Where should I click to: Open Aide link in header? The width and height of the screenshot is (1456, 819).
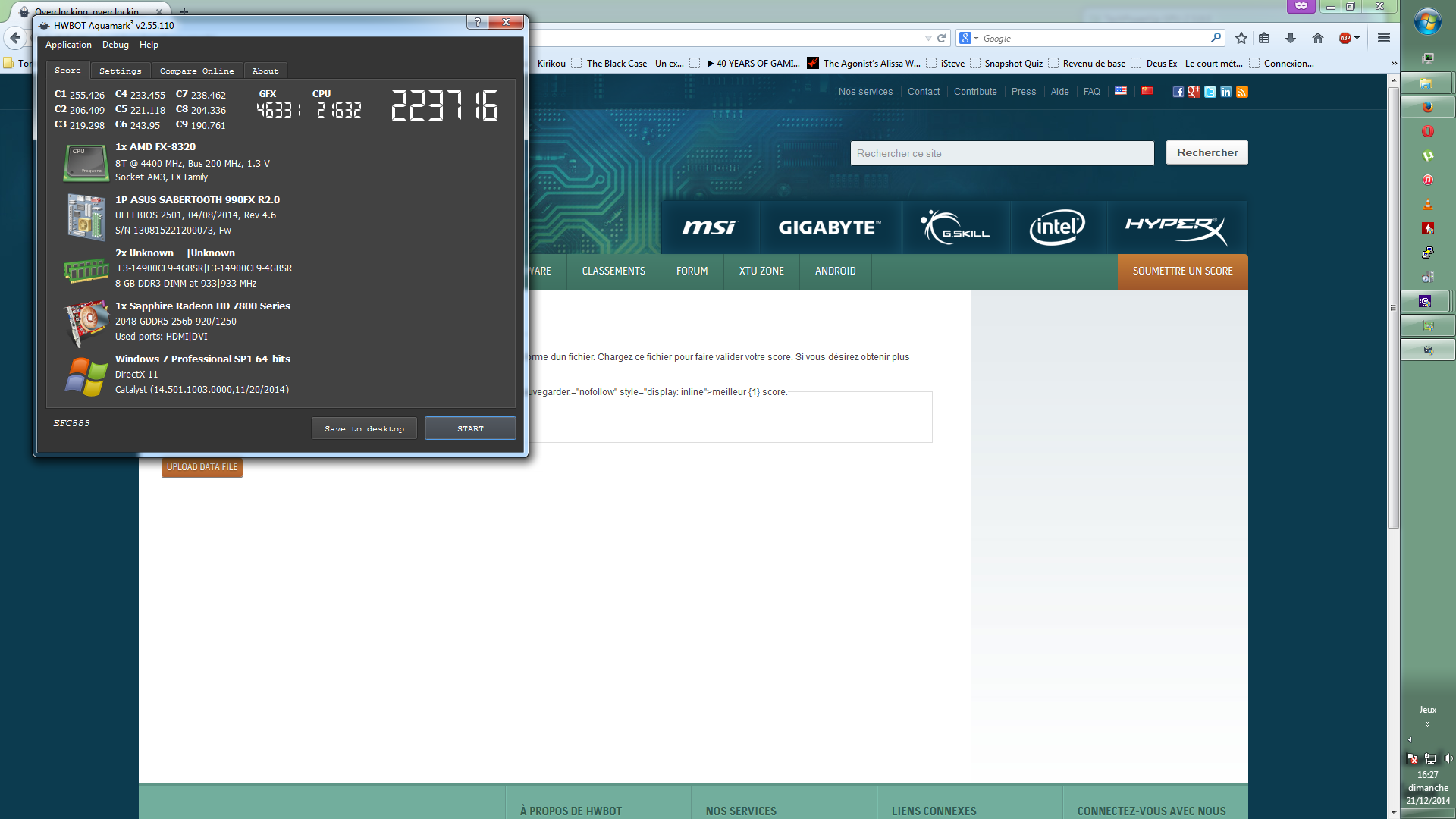point(1059,92)
